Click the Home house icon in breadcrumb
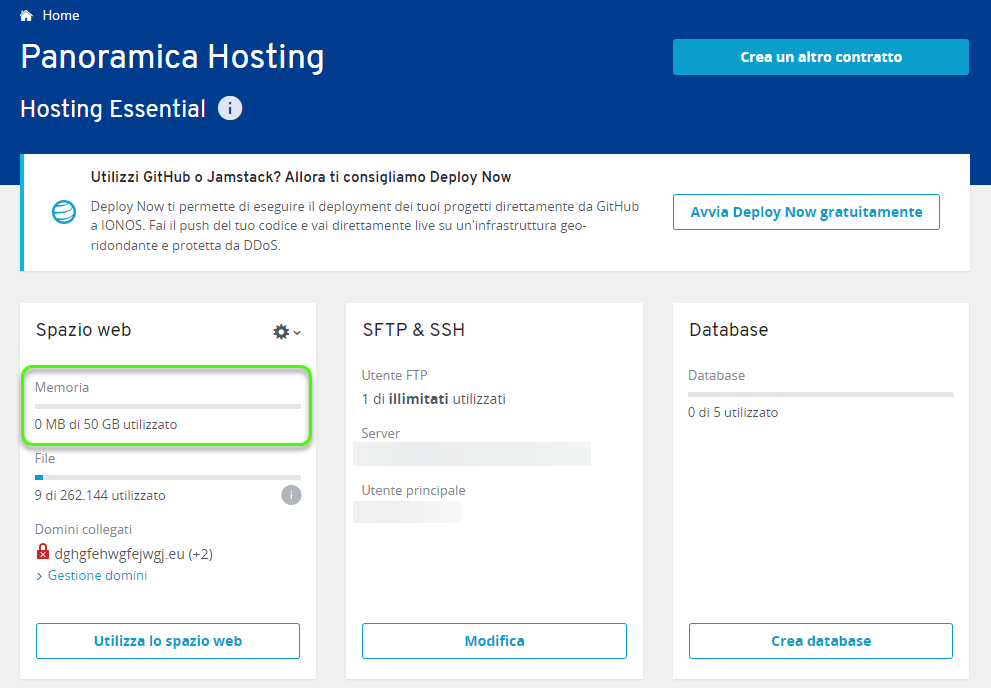 tap(26, 15)
